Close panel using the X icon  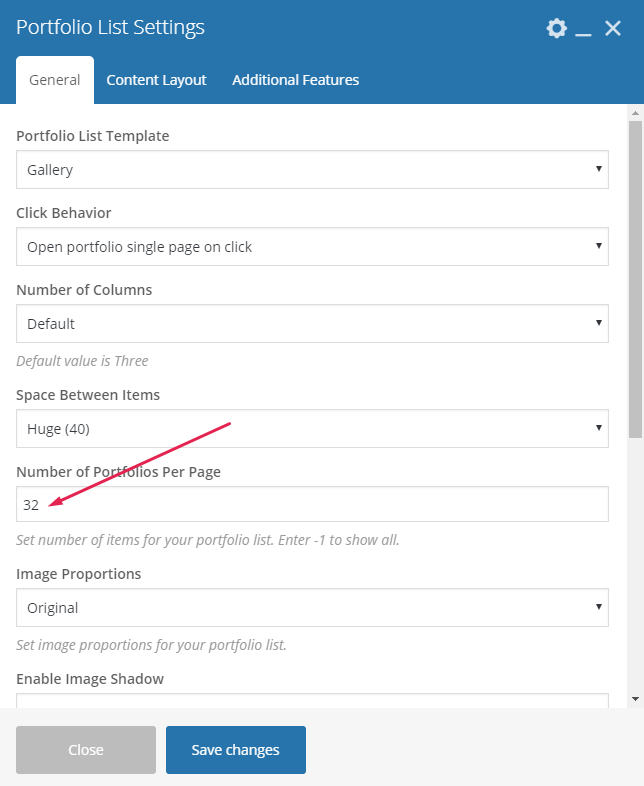click(613, 28)
